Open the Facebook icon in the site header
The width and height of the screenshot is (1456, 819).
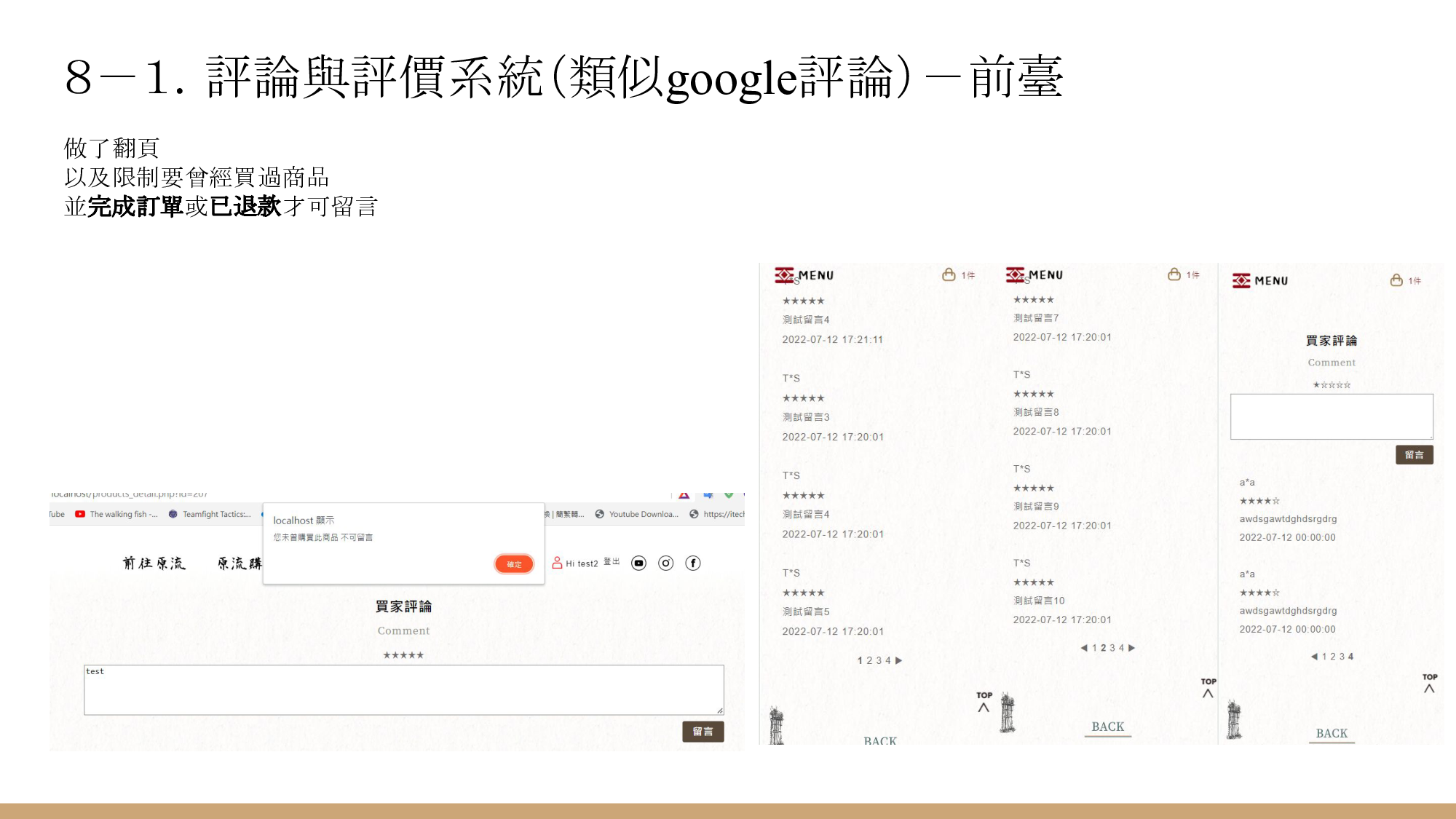(x=692, y=563)
